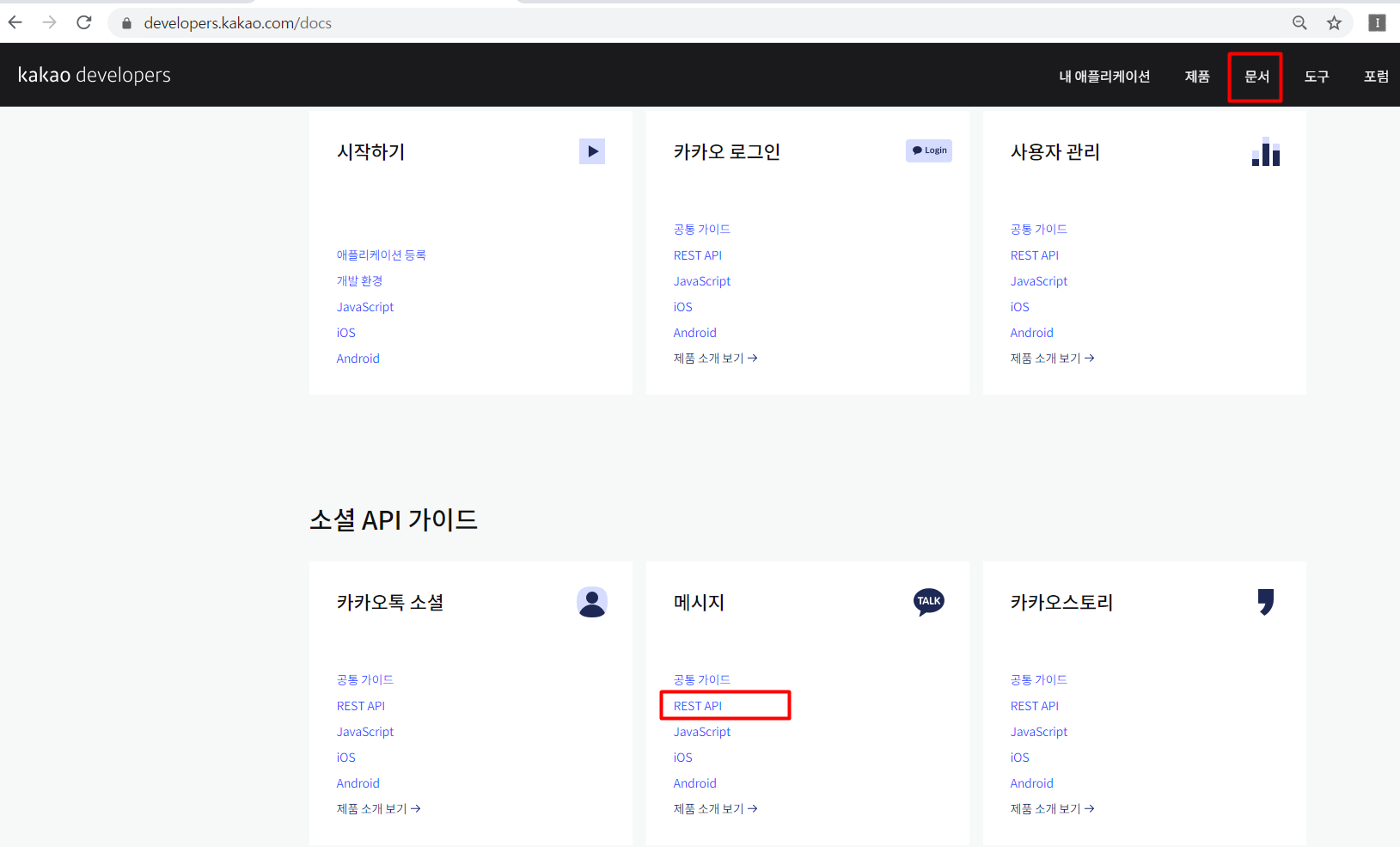Open the 문서 menu

1256,77
